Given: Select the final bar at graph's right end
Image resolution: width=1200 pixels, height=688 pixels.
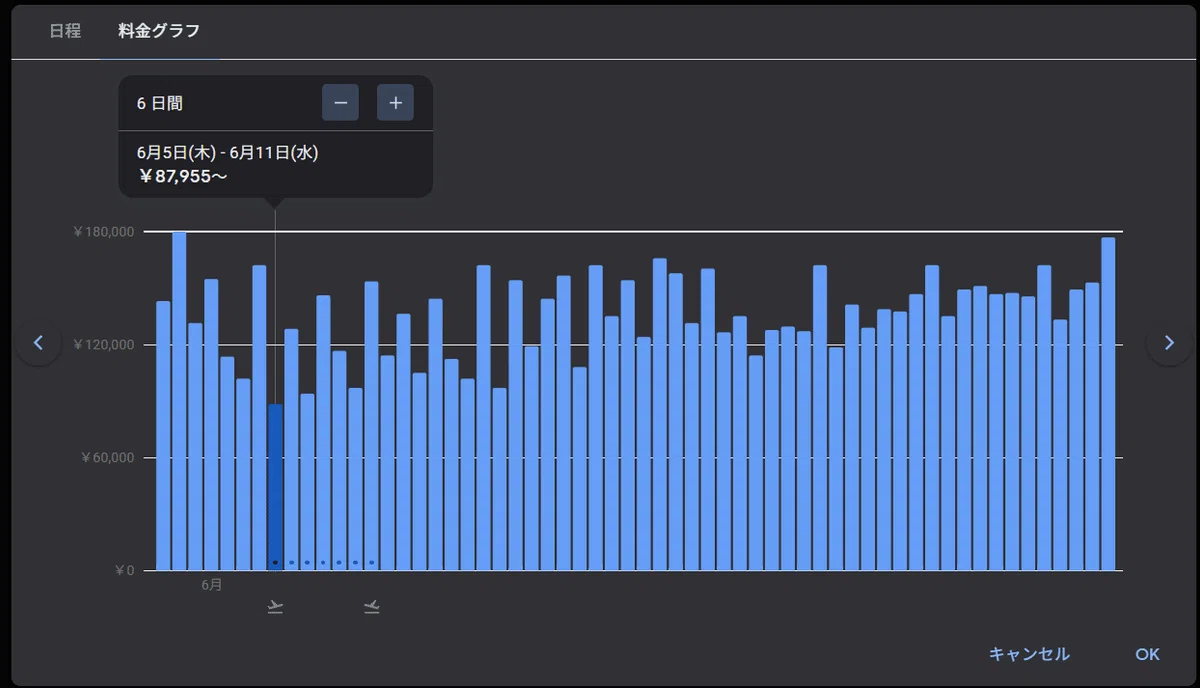Looking at the screenshot, I should point(1108,404).
